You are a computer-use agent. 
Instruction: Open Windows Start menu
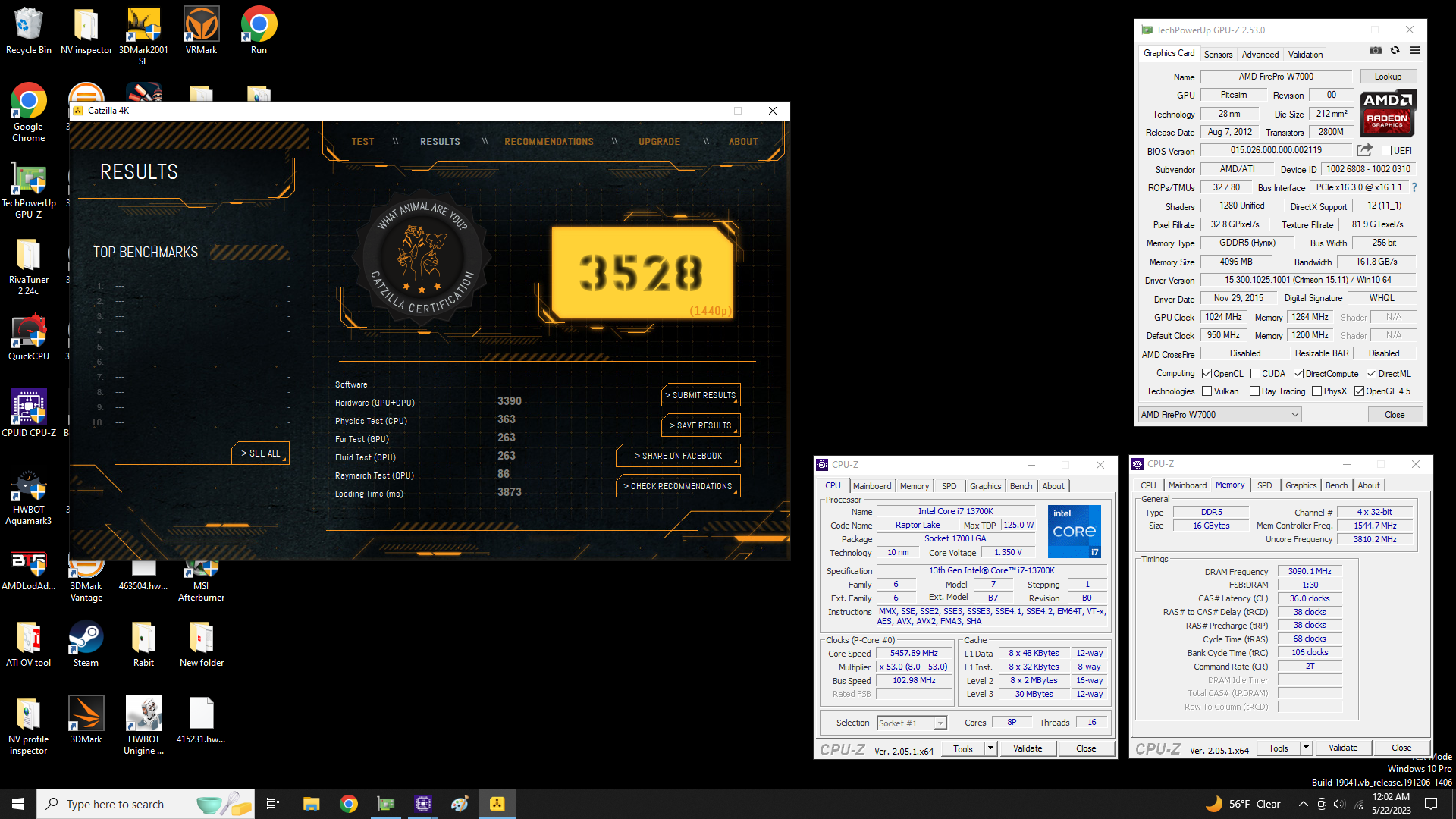(18, 804)
